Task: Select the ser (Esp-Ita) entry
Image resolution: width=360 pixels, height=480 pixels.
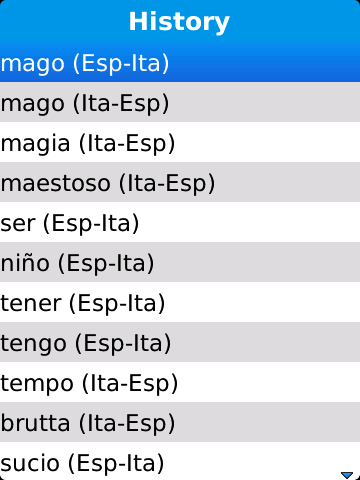Action: (180, 222)
